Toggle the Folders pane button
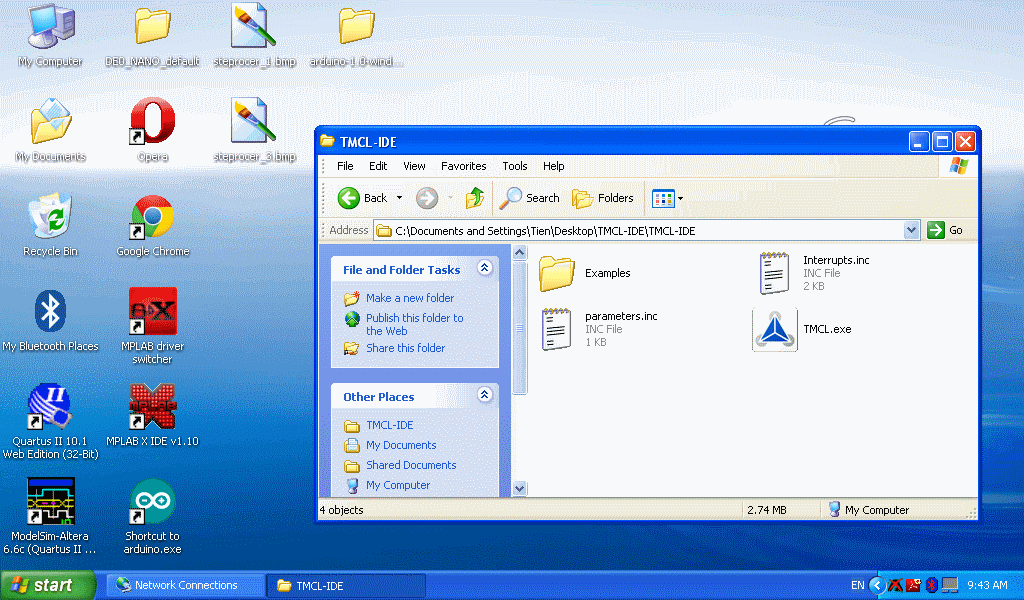This screenshot has width=1024, height=600. (x=603, y=198)
